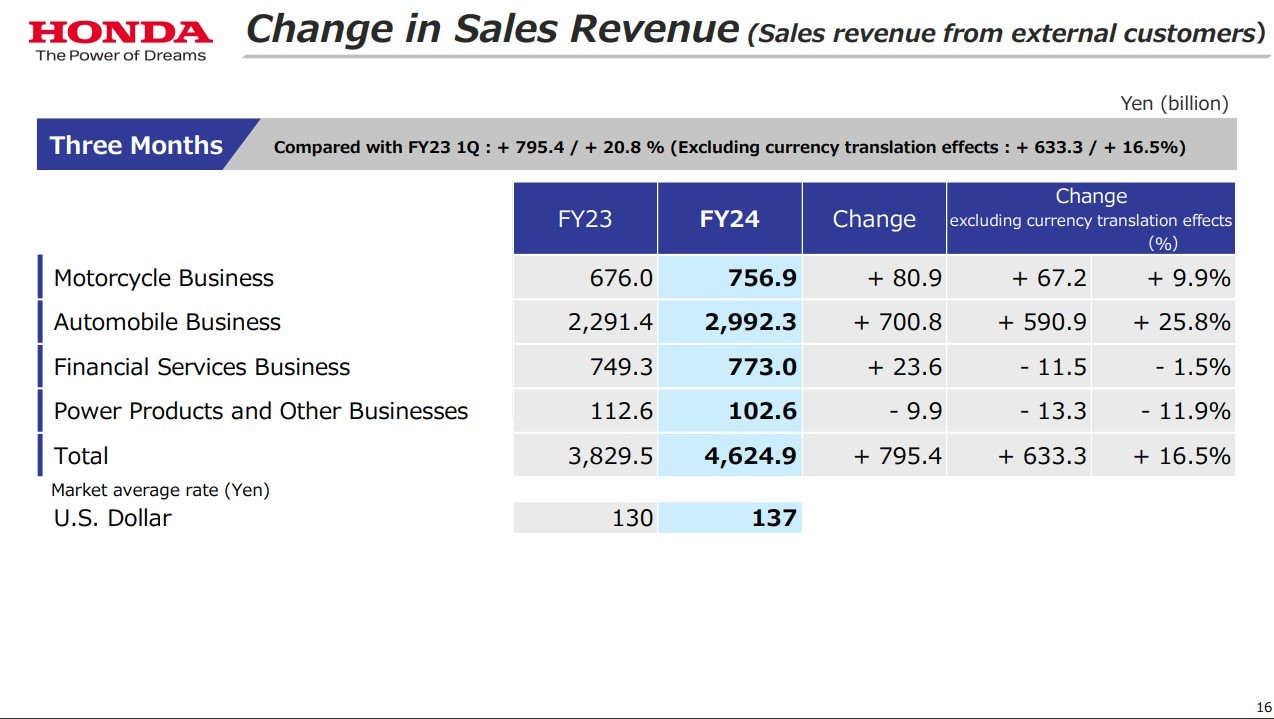Click the Motorcycle FY23 value 676.0
Viewport: 1274px width, 719px height.
click(x=621, y=278)
